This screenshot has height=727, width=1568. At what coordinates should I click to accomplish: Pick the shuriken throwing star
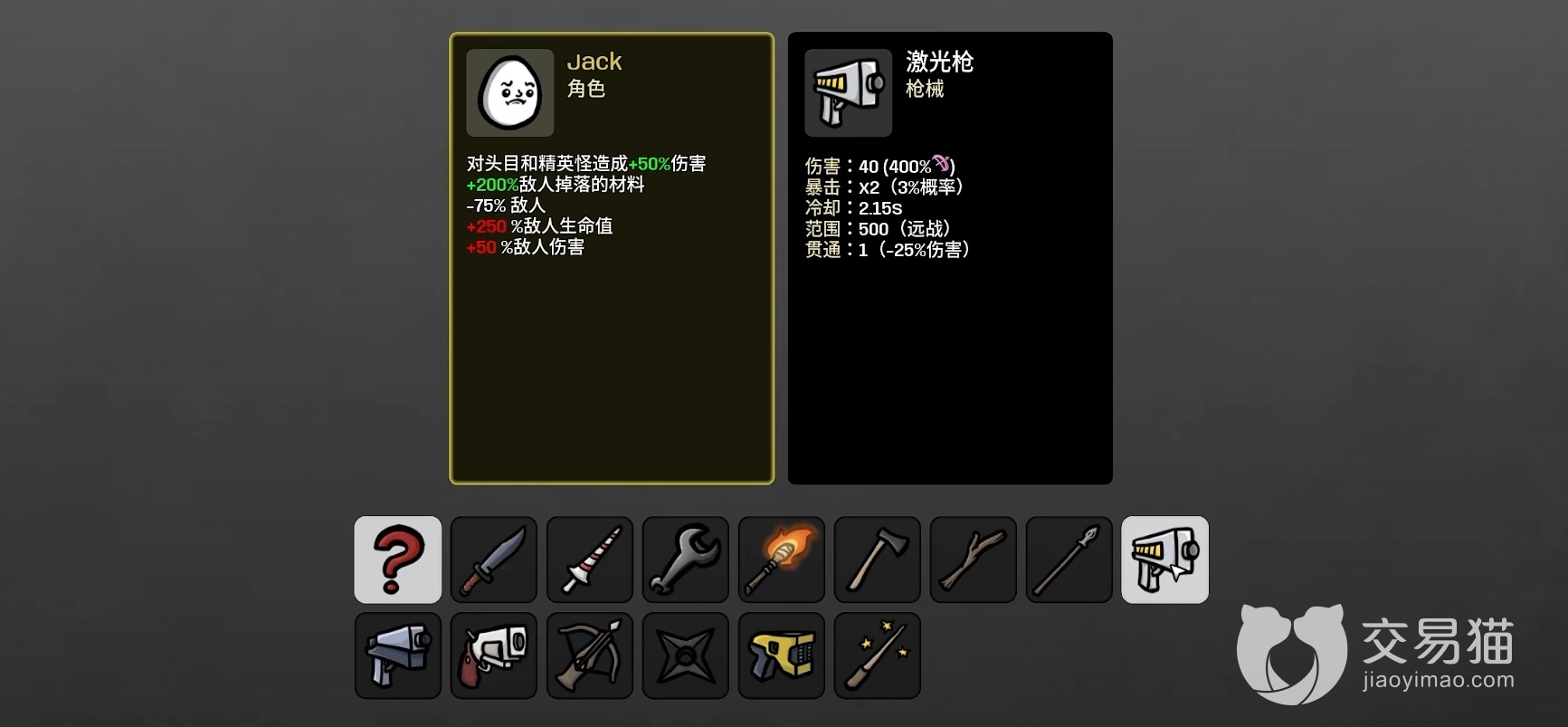click(686, 655)
